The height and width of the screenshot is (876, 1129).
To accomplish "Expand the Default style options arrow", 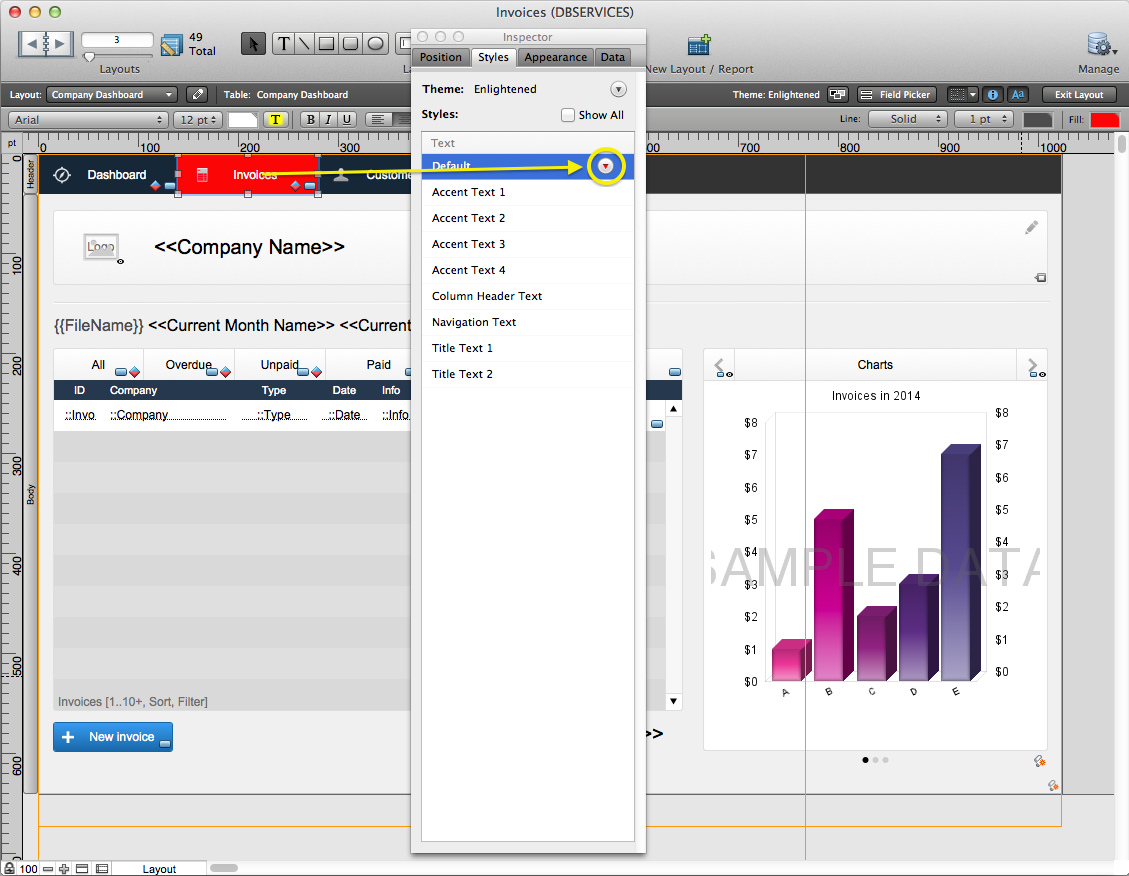I will pyautogui.click(x=605, y=167).
